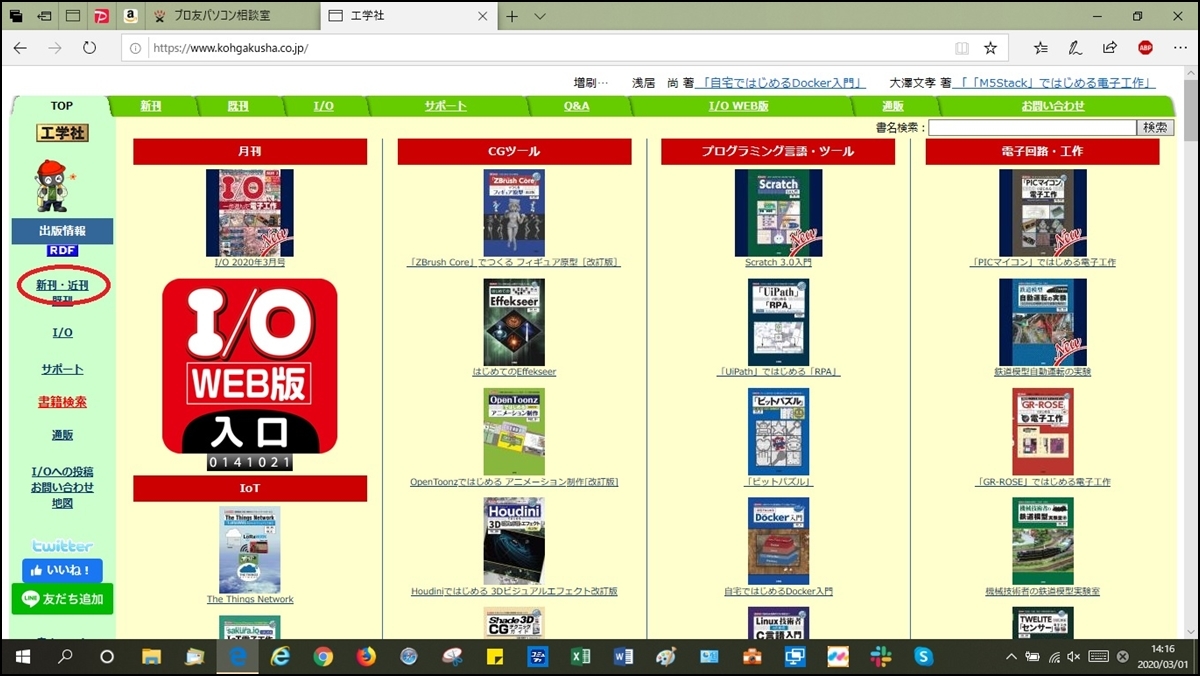Click the Share page icon
Viewport: 1200px width, 676px height.
pos(1110,48)
